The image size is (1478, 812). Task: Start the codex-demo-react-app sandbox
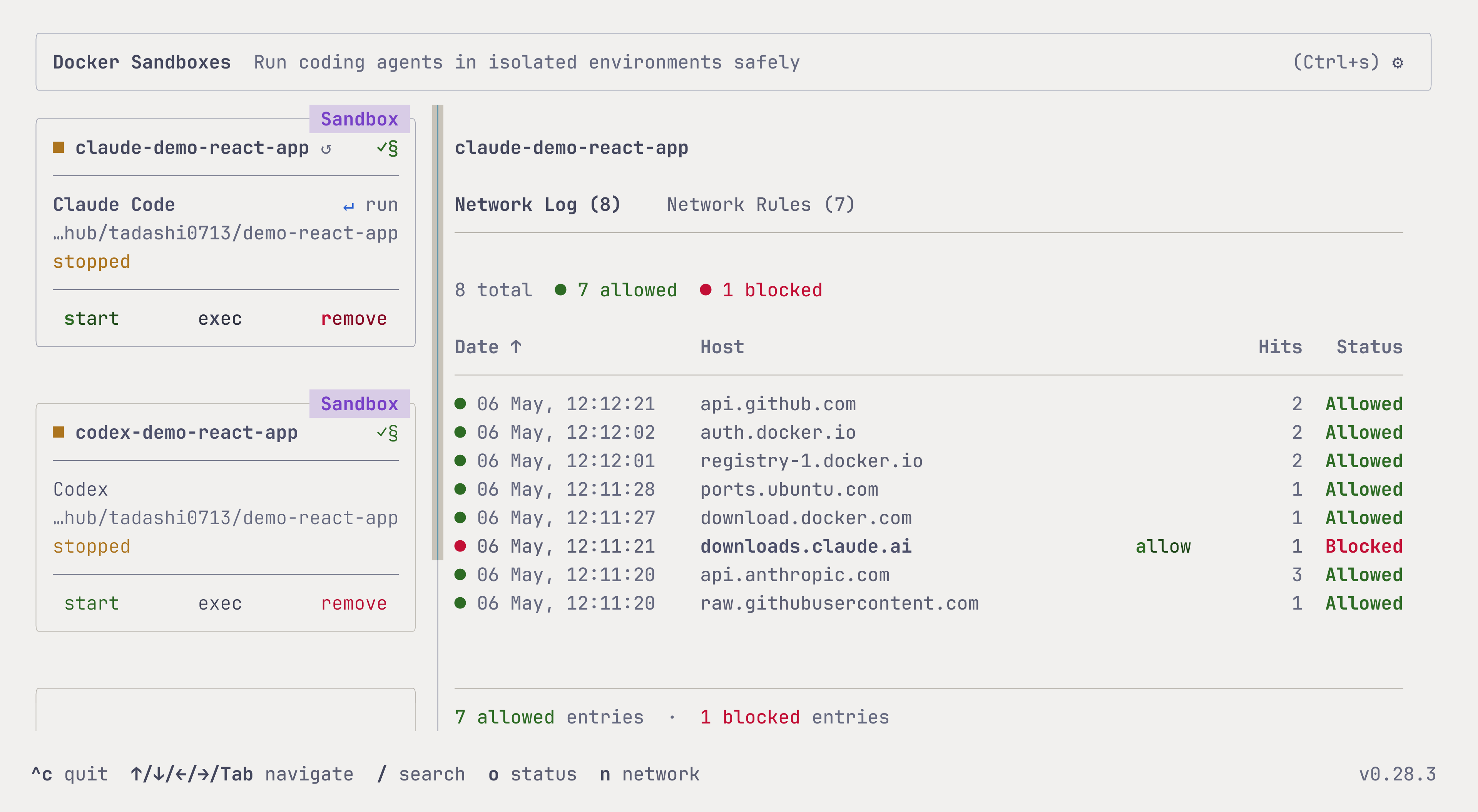(92, 603)
